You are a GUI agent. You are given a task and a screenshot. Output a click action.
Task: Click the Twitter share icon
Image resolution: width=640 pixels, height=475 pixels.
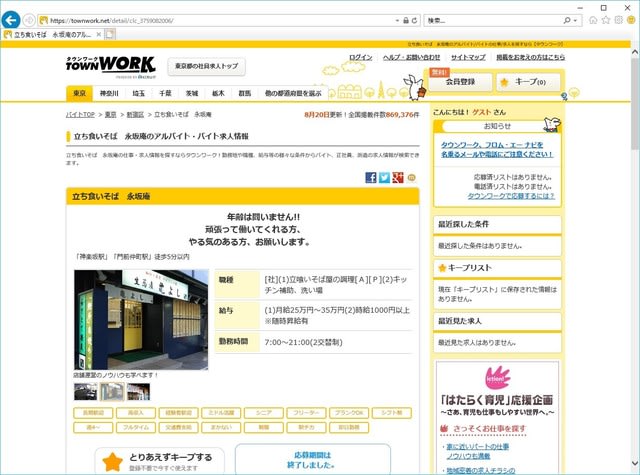pyautogui.click(x=384, y=177)
